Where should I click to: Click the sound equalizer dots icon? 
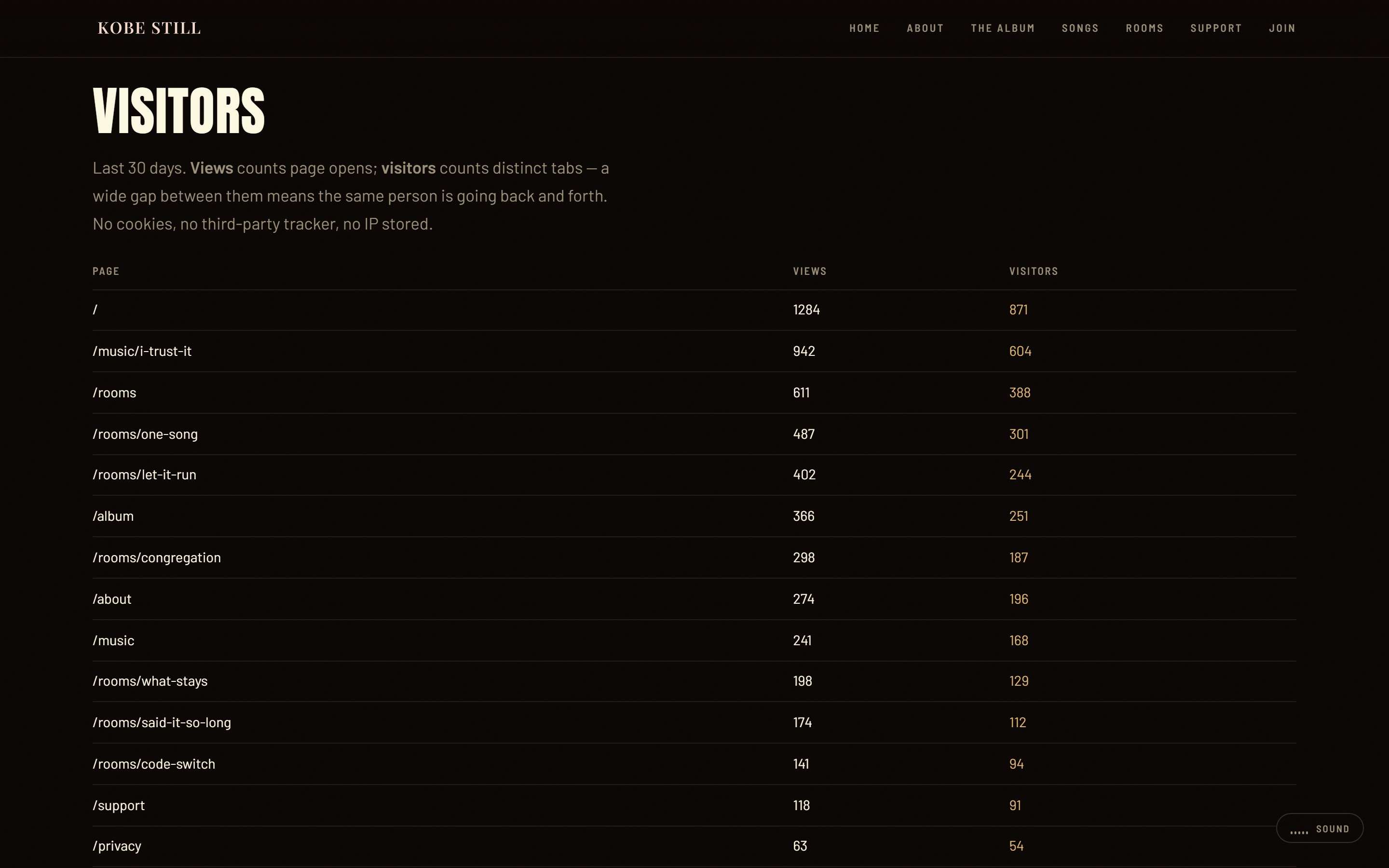pyautogui.click(x=1299, y=832)
